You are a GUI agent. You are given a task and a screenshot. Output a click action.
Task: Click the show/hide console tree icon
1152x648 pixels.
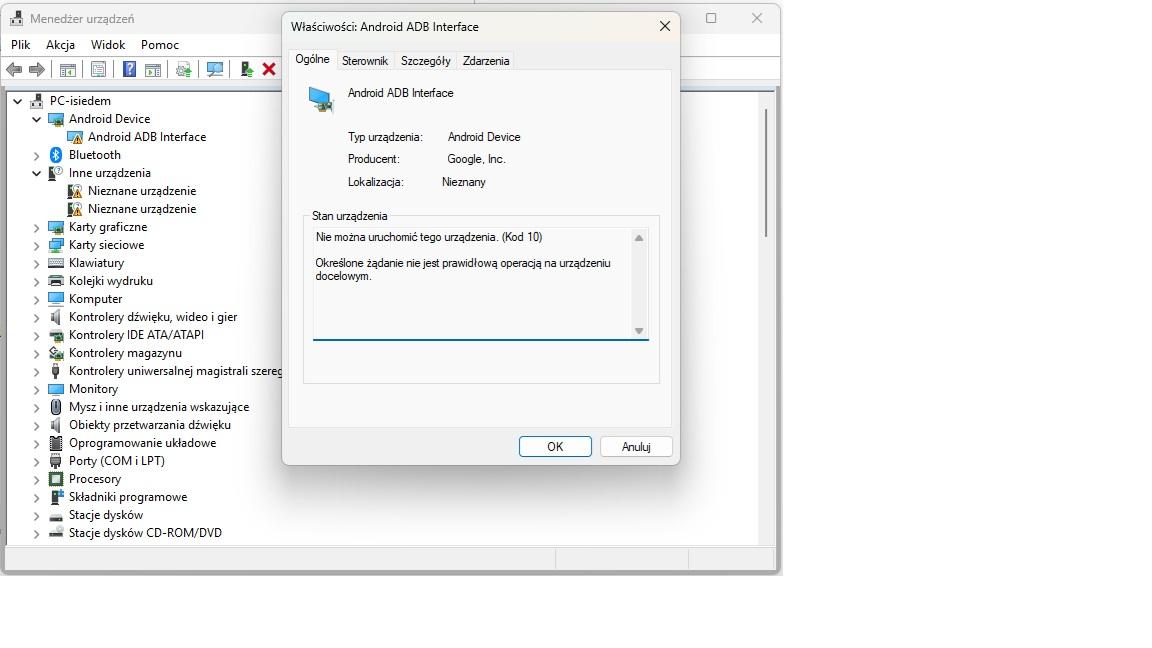click(x=68, y=69)
